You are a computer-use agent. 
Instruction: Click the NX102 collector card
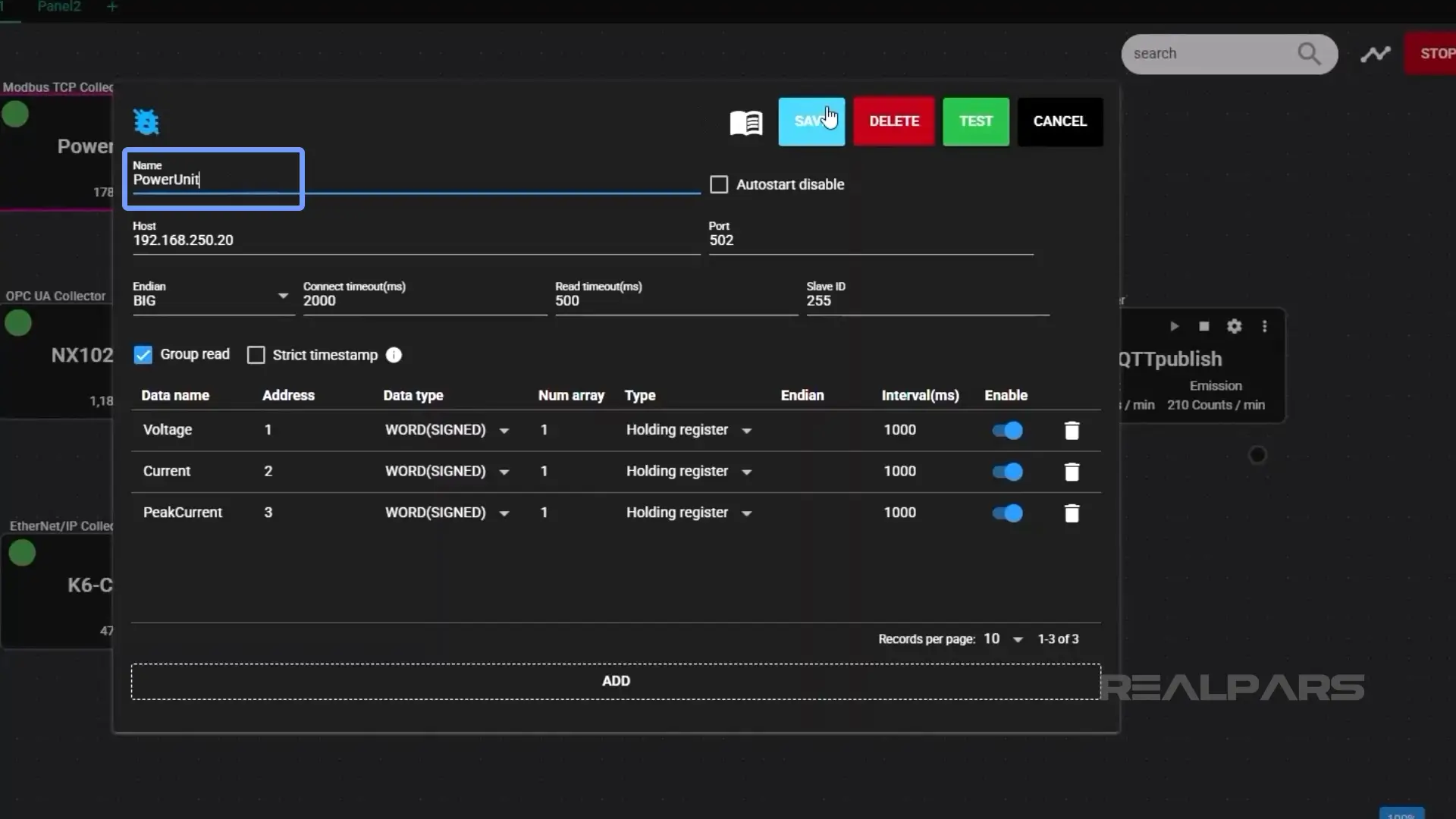point(57,361)
